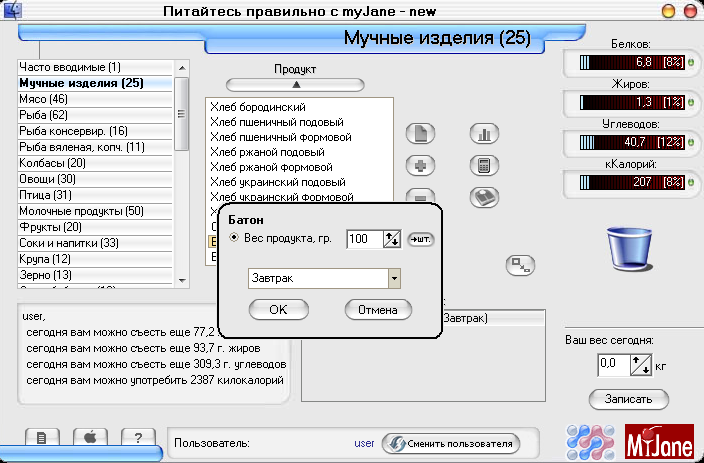The height and width of the screenshot is (463, 704).
Task: Switch to pieces with the 'шт.' button
Action: point(421,239)
